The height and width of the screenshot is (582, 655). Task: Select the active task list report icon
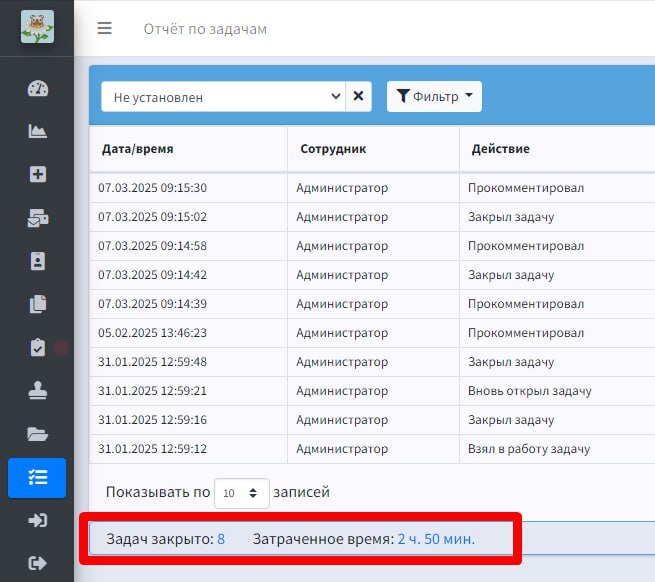[37, 478]
